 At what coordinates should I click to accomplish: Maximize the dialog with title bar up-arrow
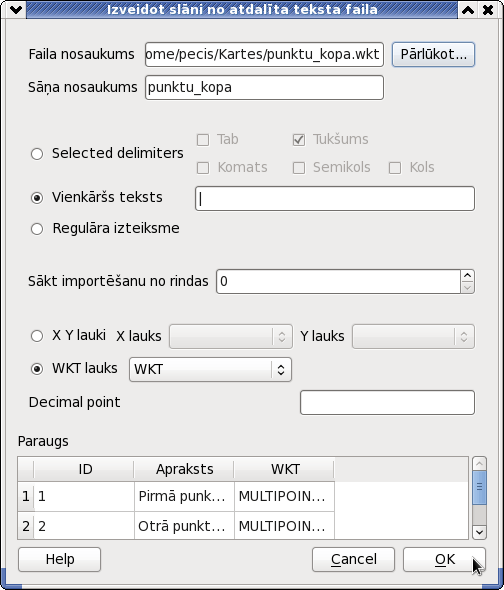tap(468, 10)
